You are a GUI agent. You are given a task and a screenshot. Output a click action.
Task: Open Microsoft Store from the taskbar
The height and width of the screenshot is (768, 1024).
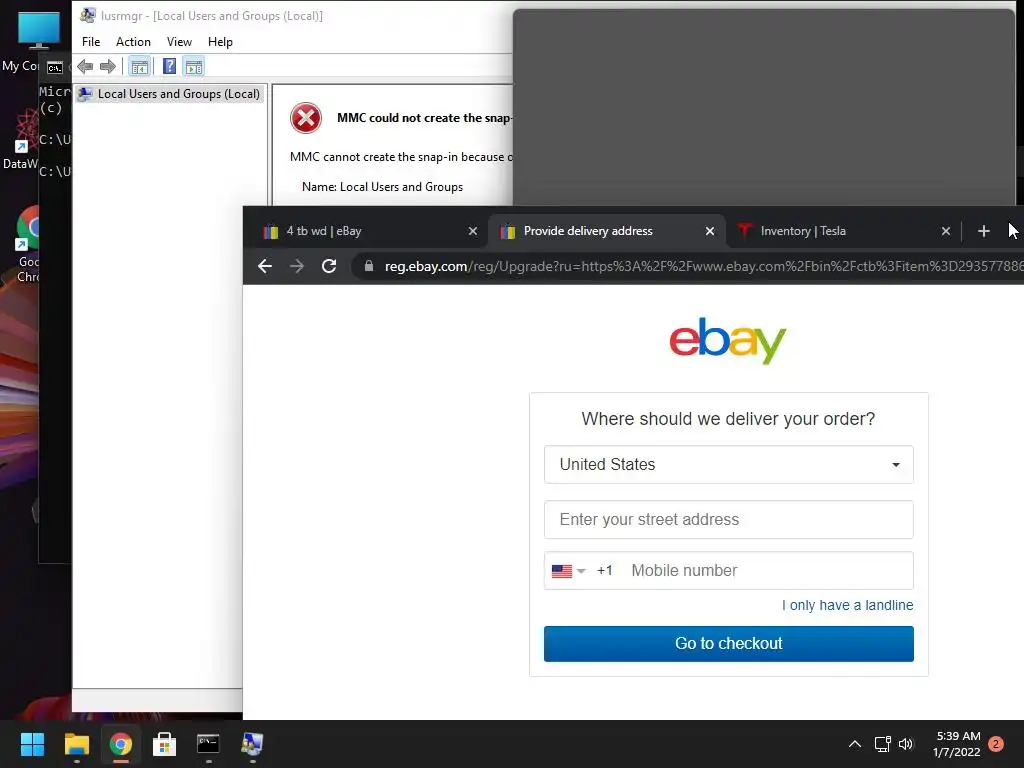pyautogui.click(x=164, y=744)
